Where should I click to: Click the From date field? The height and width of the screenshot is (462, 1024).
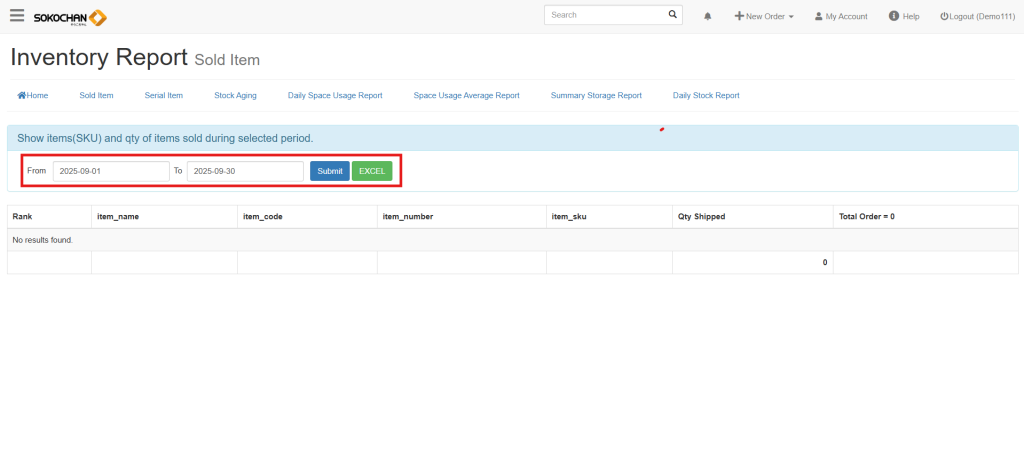[111, 171]
